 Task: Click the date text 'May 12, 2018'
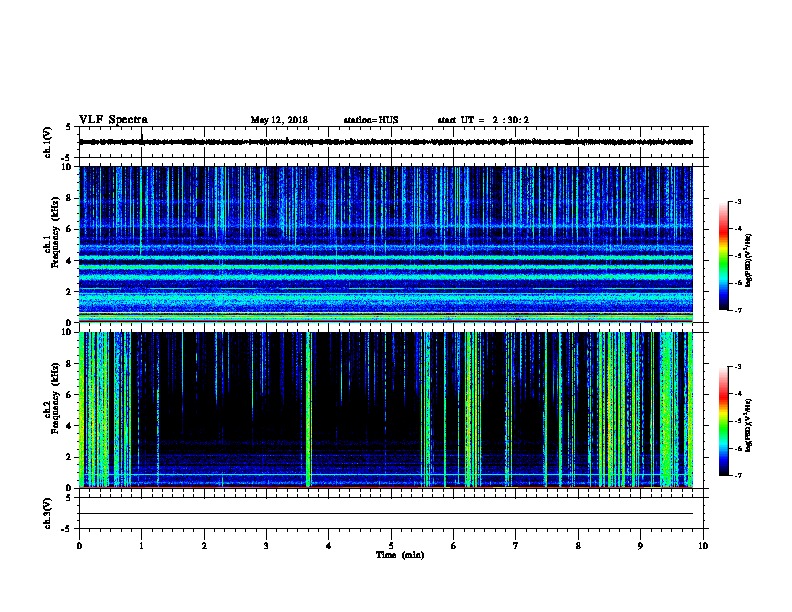(279, 120)
